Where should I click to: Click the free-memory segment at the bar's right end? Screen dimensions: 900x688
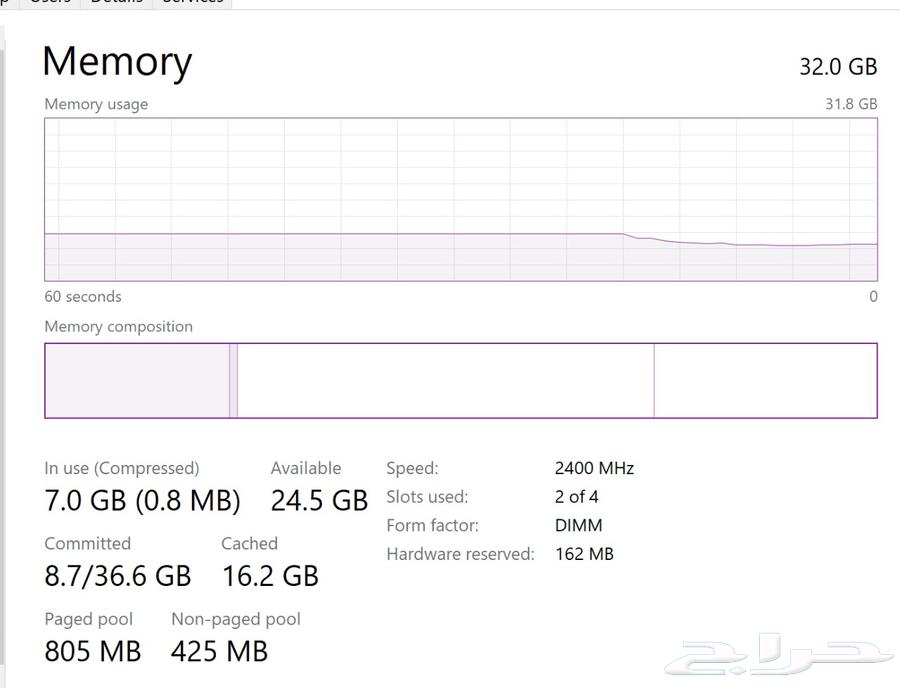(765, 380)
